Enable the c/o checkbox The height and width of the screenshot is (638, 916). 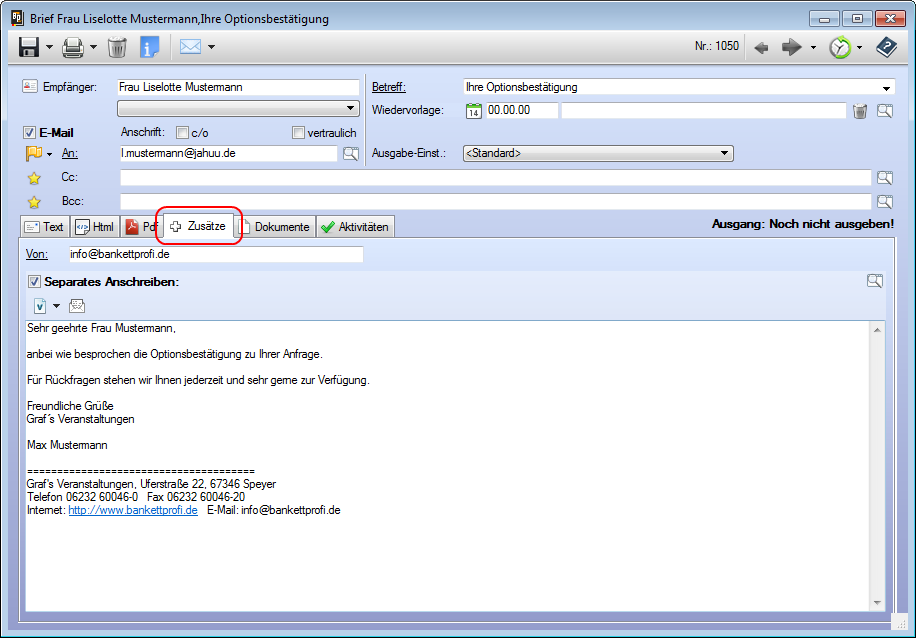tap(182, 133)
